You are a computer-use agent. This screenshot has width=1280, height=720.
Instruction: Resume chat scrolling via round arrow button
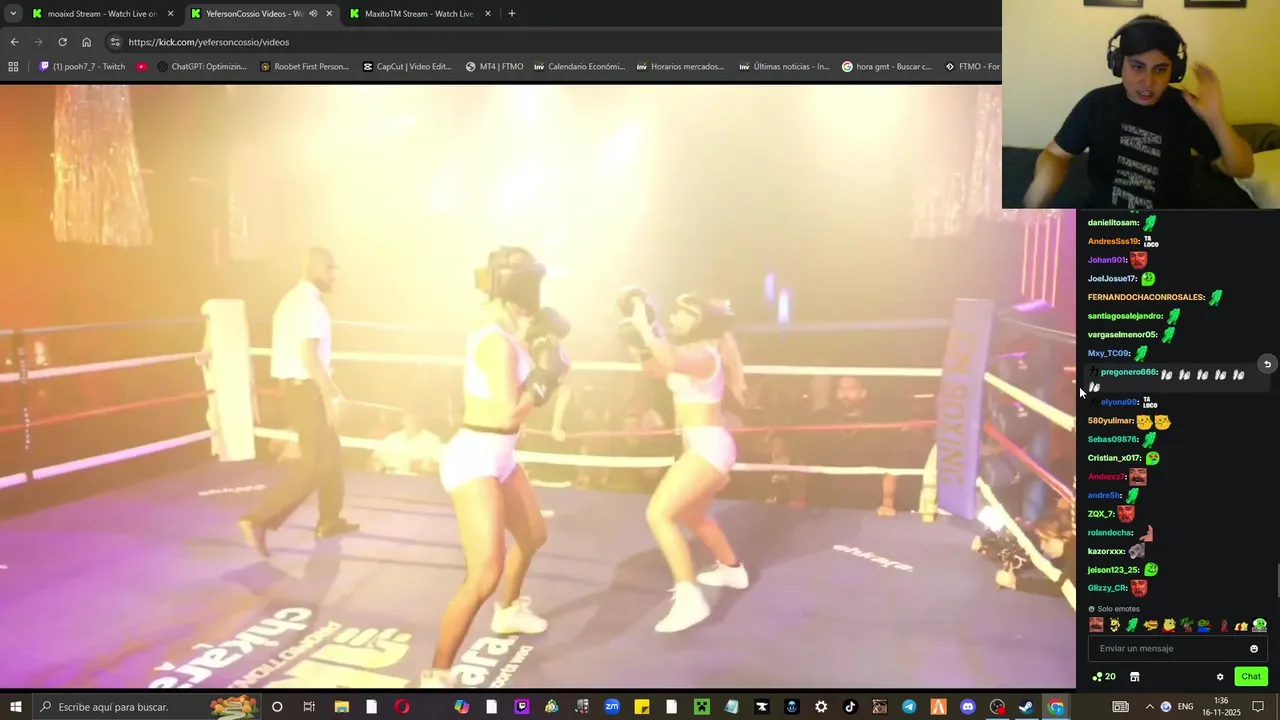pyautogui.click(x=1267, y=364)
